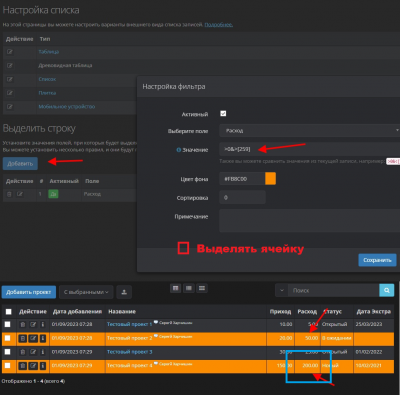Screen dimensions: 400x395
Task: Click the orange background color swatch
Action: [x=270, y=179]
